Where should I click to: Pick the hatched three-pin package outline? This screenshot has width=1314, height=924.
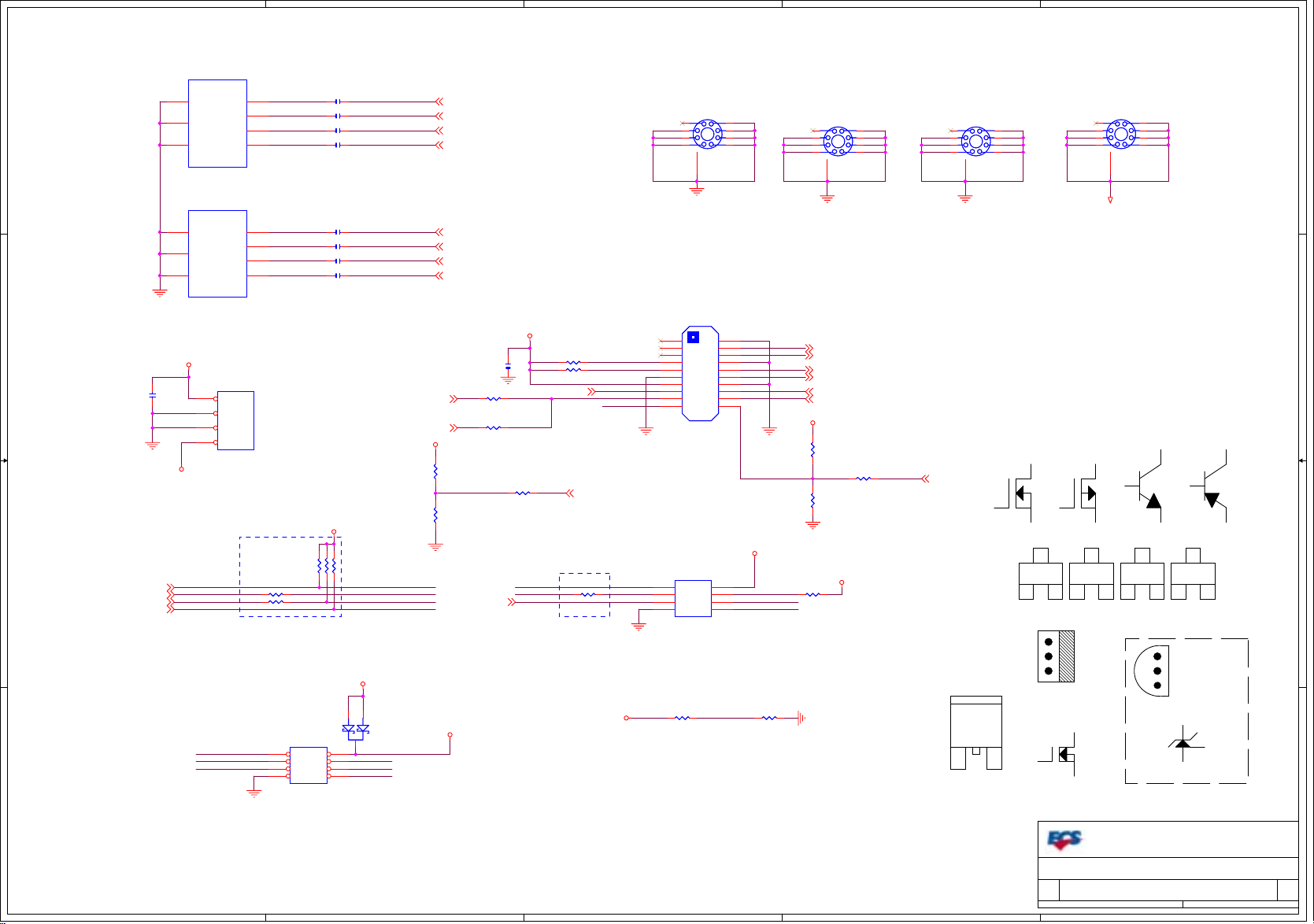coord(1057,656)
